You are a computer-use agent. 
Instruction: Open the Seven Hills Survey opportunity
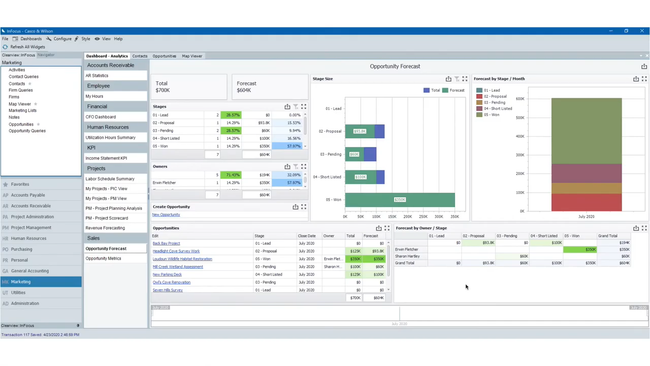click(x=167, y=290)
